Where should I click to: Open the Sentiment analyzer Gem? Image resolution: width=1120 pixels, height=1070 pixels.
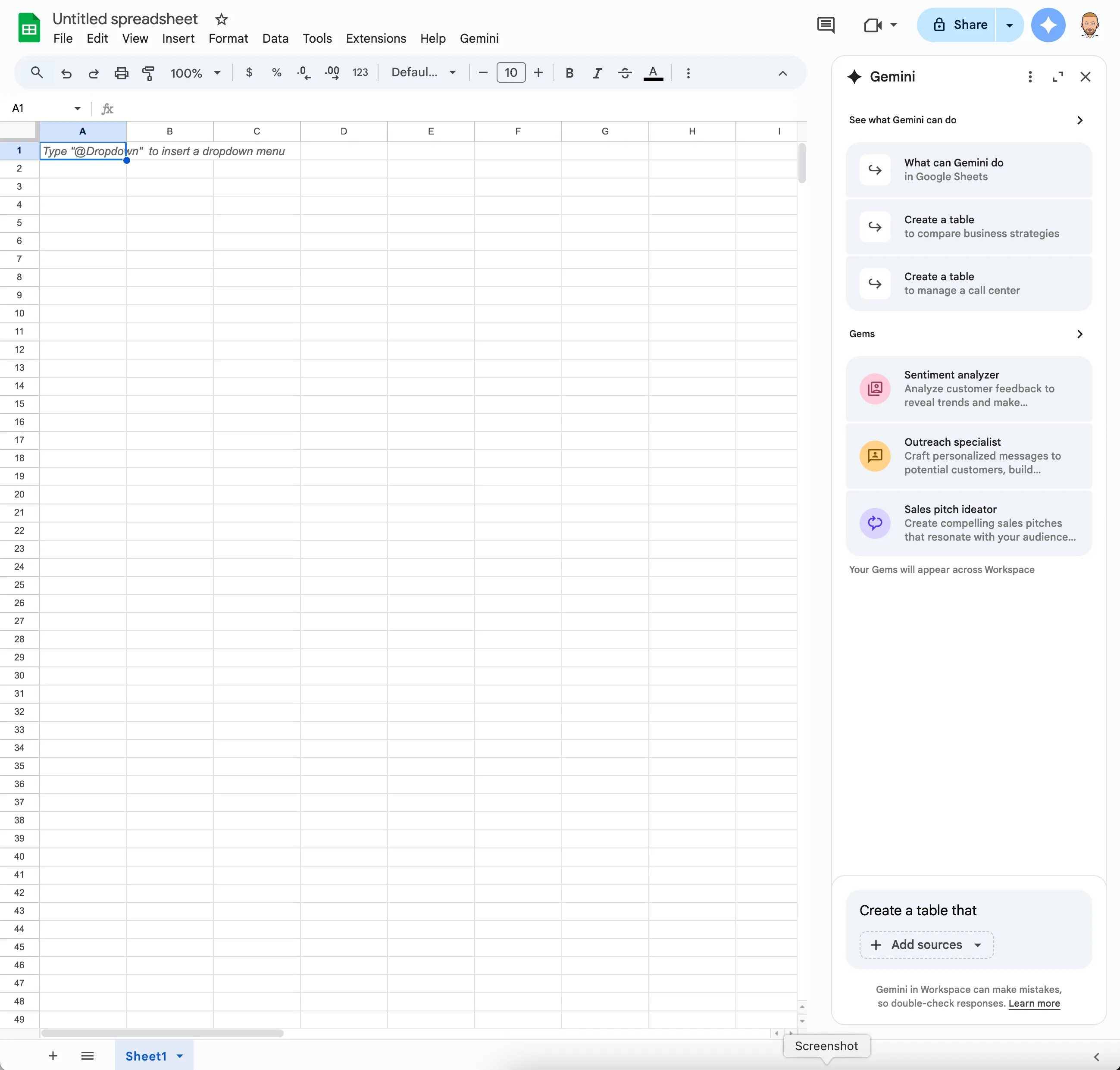tap(968, 388)
